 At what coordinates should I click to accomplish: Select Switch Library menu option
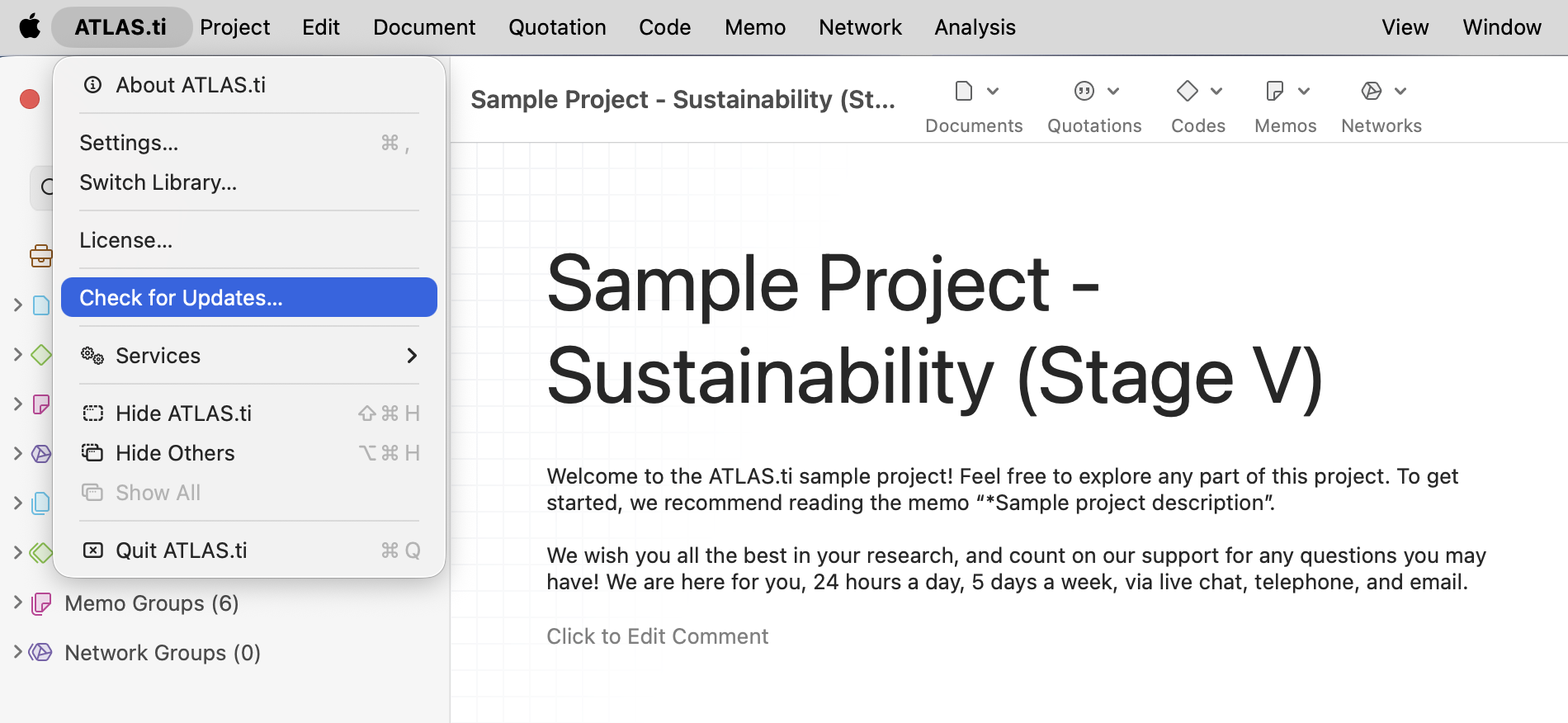(x=158, y=182)
